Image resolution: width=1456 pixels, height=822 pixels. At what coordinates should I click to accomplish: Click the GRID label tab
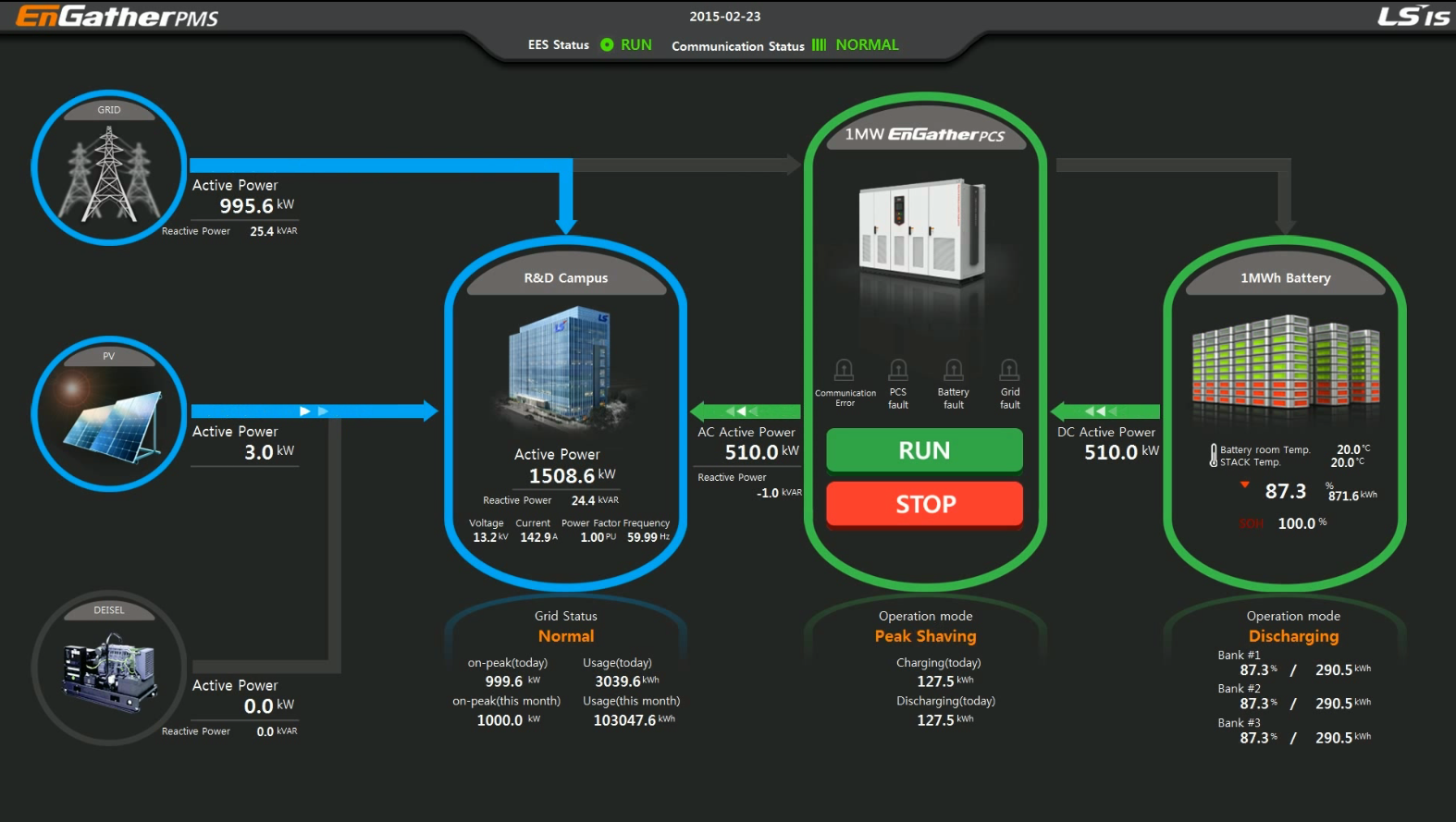tap(109, 110)
